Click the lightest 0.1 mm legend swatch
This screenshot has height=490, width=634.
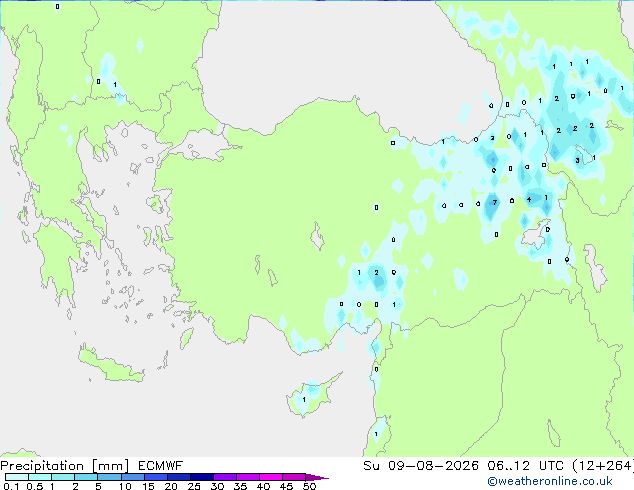tap(17, 477)
